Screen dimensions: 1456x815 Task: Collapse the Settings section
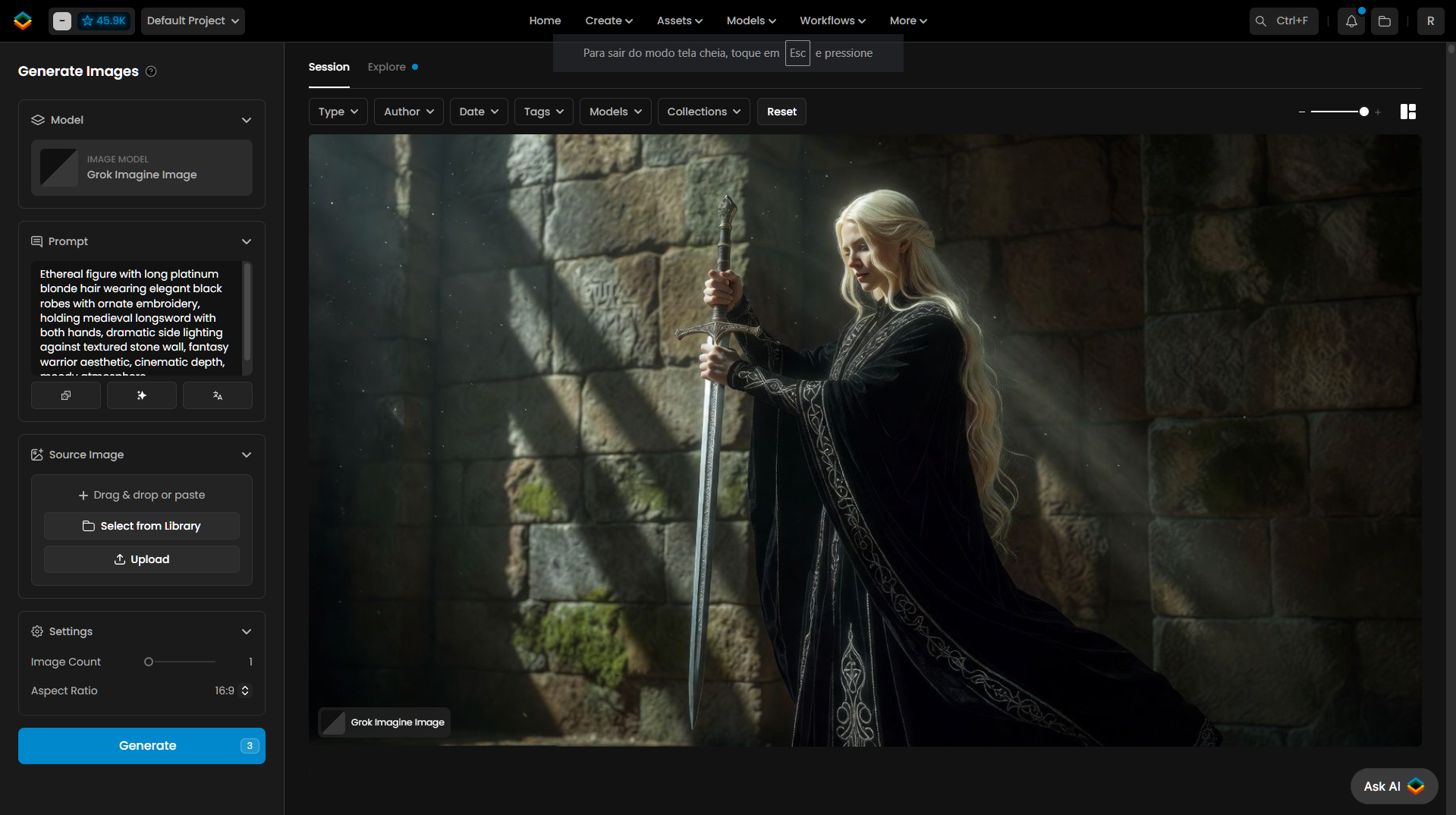247,631
